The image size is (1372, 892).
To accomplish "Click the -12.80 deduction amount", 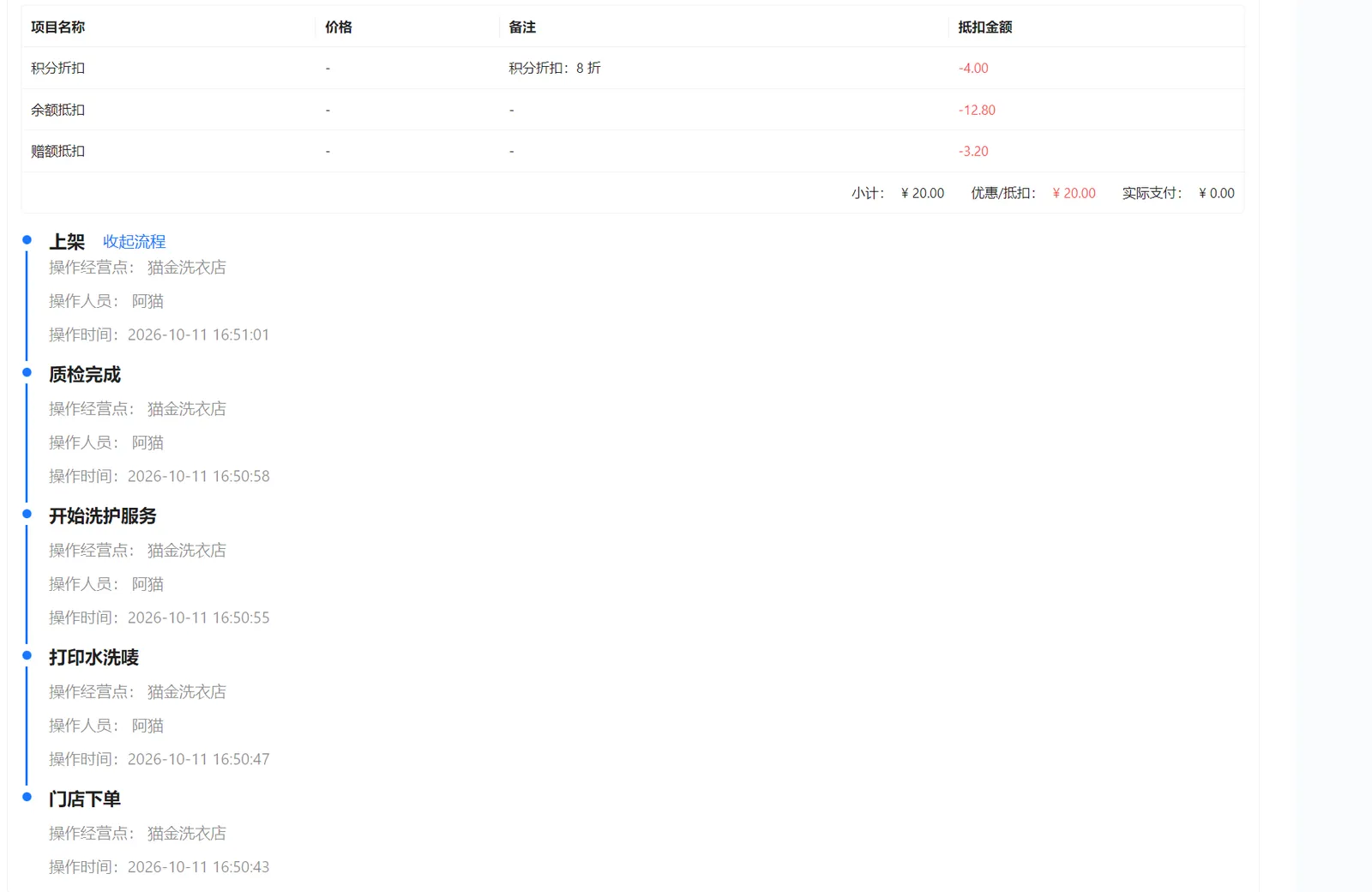I will [x=977, y=110].
